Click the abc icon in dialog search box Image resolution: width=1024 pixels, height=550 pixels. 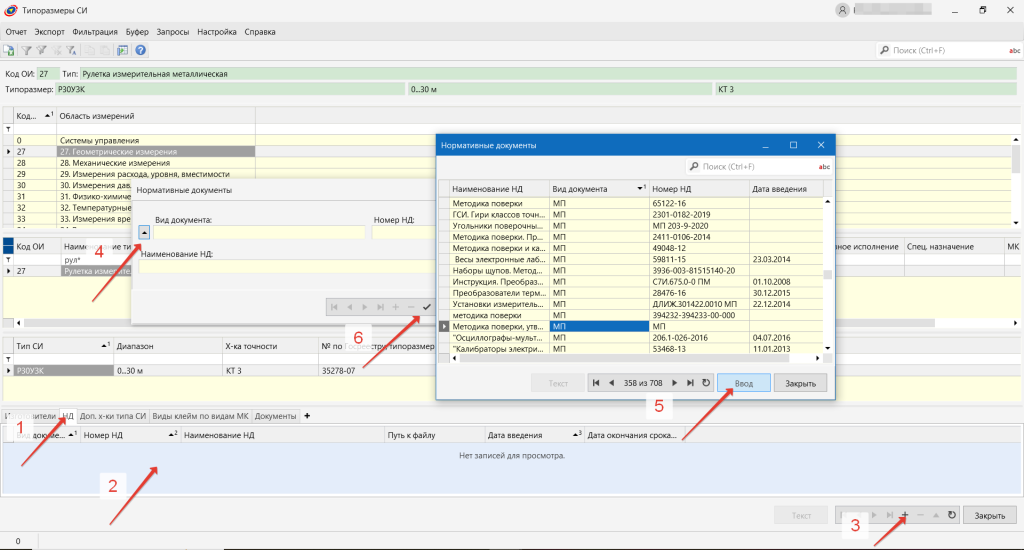point(824,167)
